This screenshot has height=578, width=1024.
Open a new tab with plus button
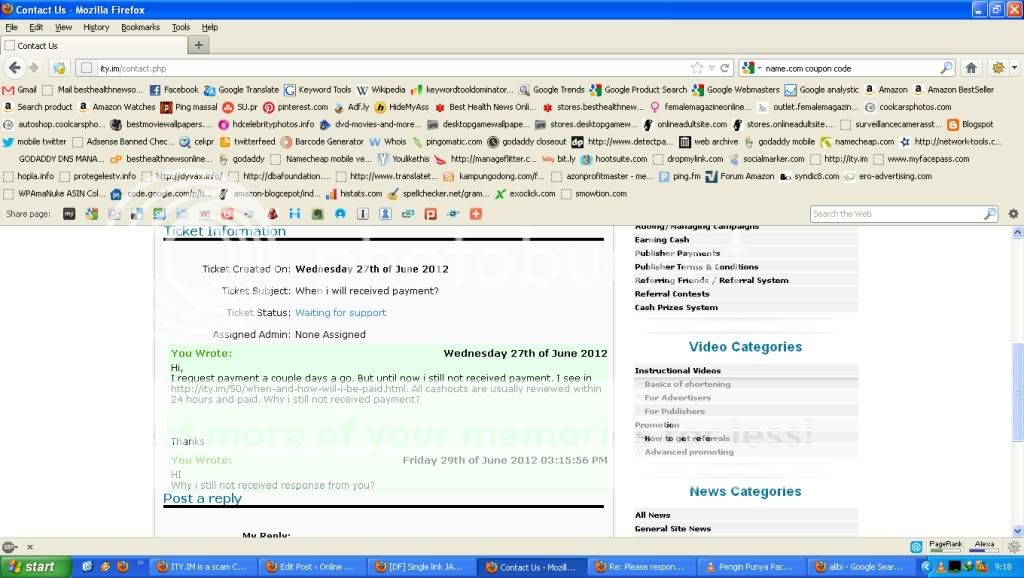click(x=199, y=45)
